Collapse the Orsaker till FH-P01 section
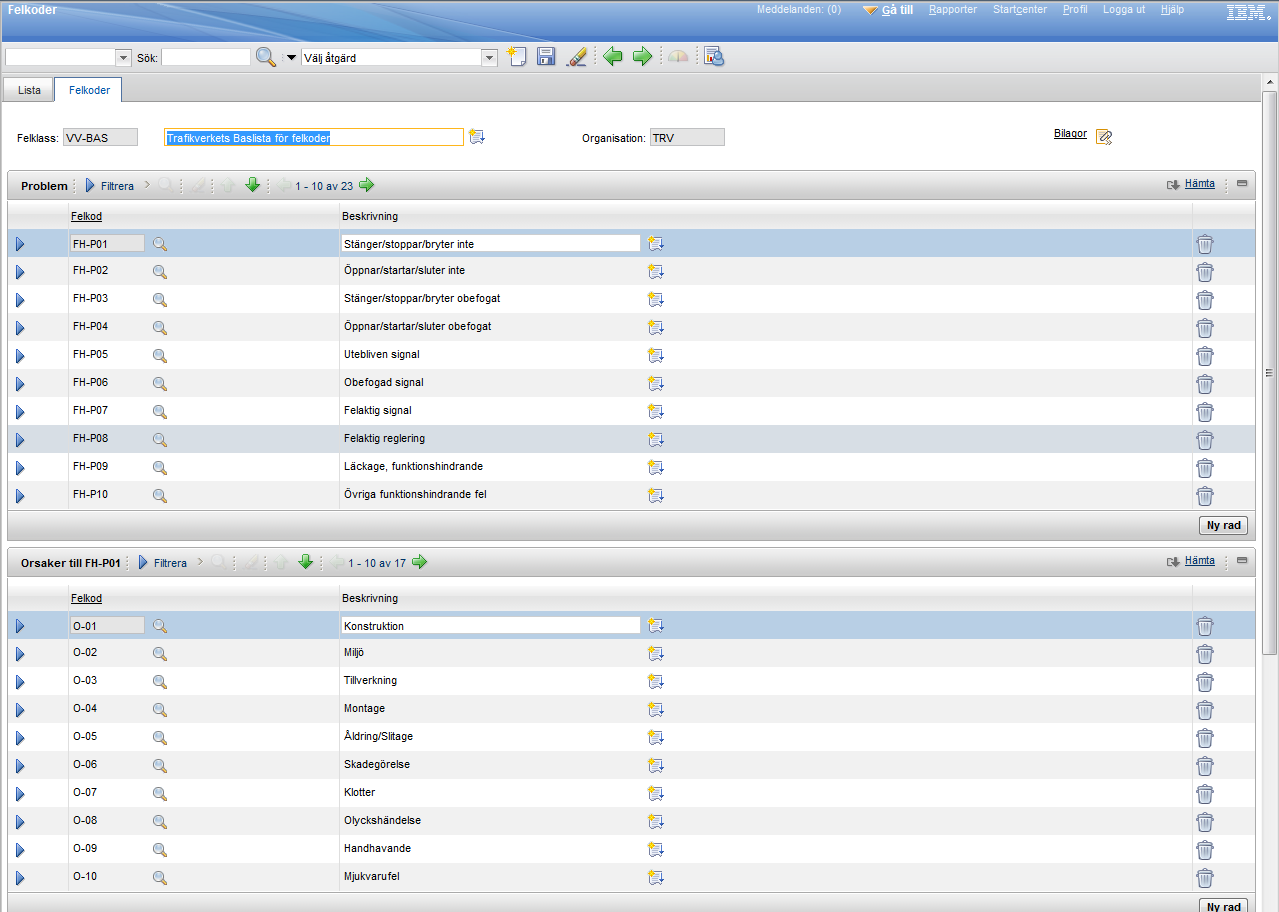This screenshot has height=912, width=1279. [1242, 561]
